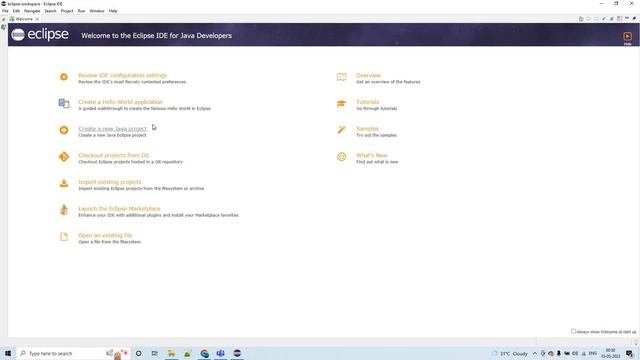This screenshot has height=360, width=640.
Task: Open Task View on taskbar
Action: pos(154,353)
